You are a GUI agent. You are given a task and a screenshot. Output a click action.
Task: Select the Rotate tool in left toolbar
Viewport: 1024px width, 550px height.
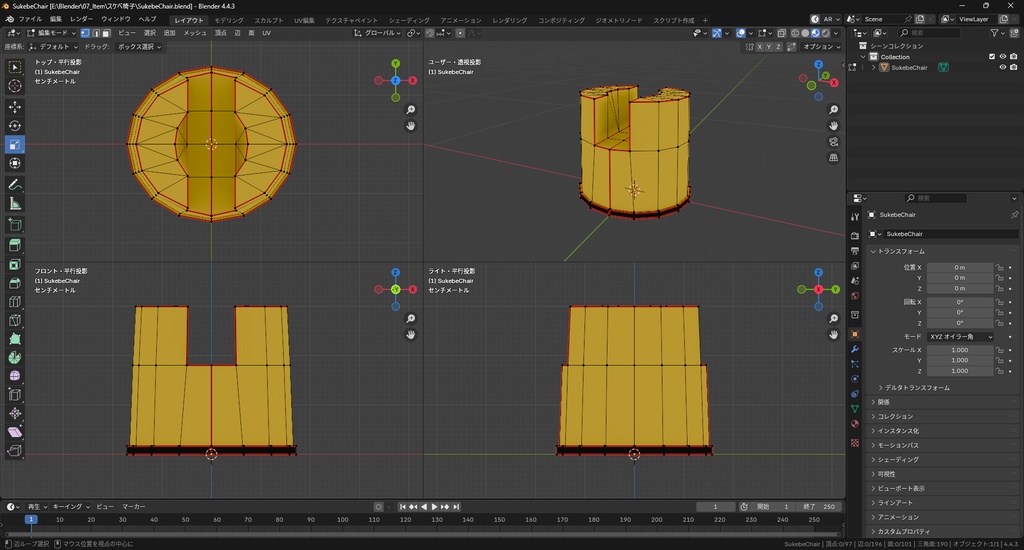click(15, 126)
